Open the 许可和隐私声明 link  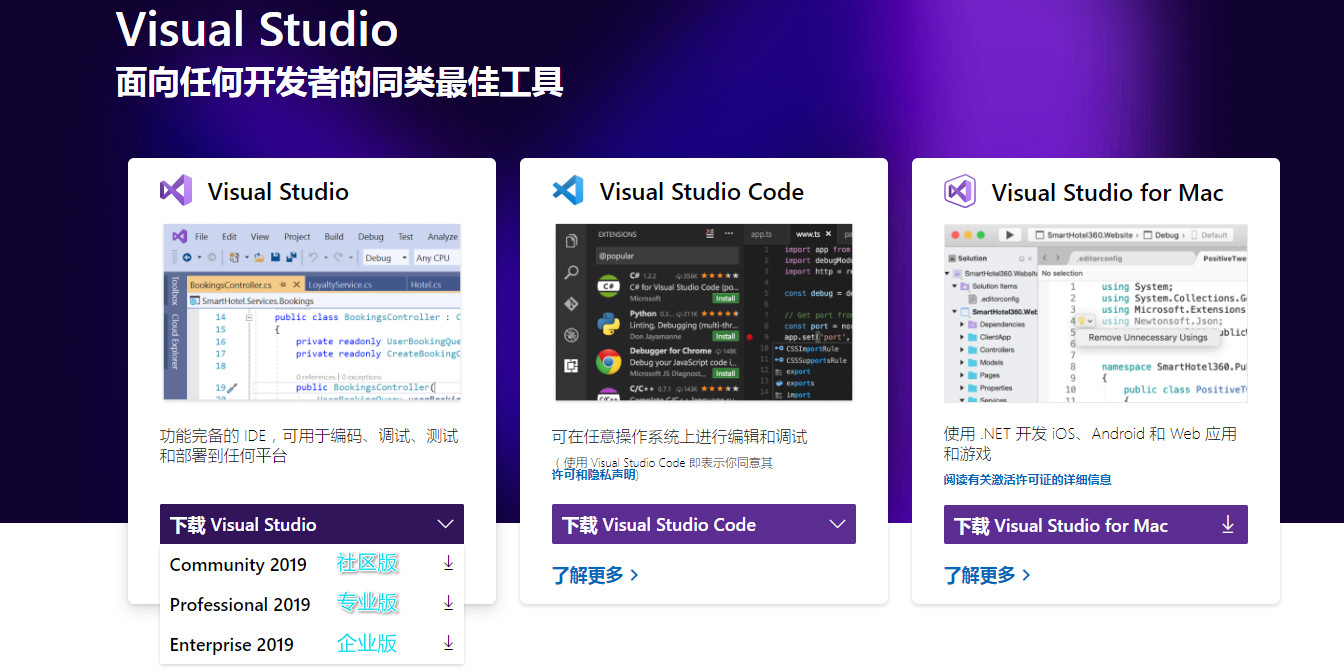[x=594, y=475]
